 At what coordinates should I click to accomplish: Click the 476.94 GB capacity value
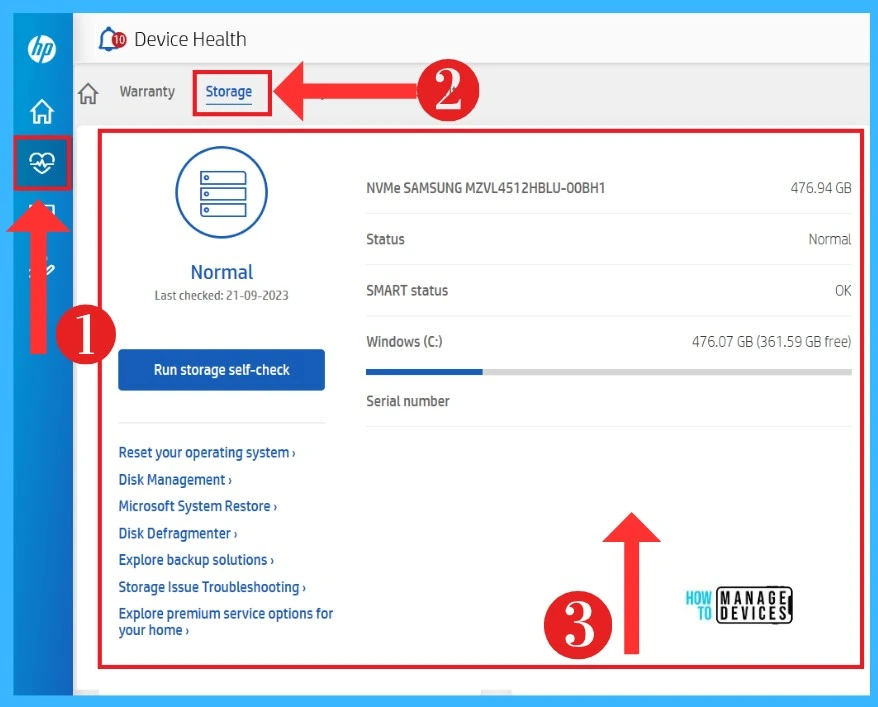pyautogui.click(x=821, y=188)
